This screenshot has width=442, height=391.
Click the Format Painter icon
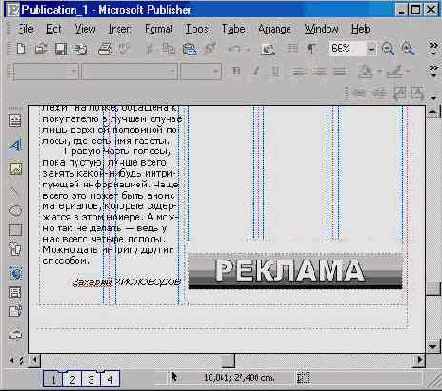(x=210, y=49)
